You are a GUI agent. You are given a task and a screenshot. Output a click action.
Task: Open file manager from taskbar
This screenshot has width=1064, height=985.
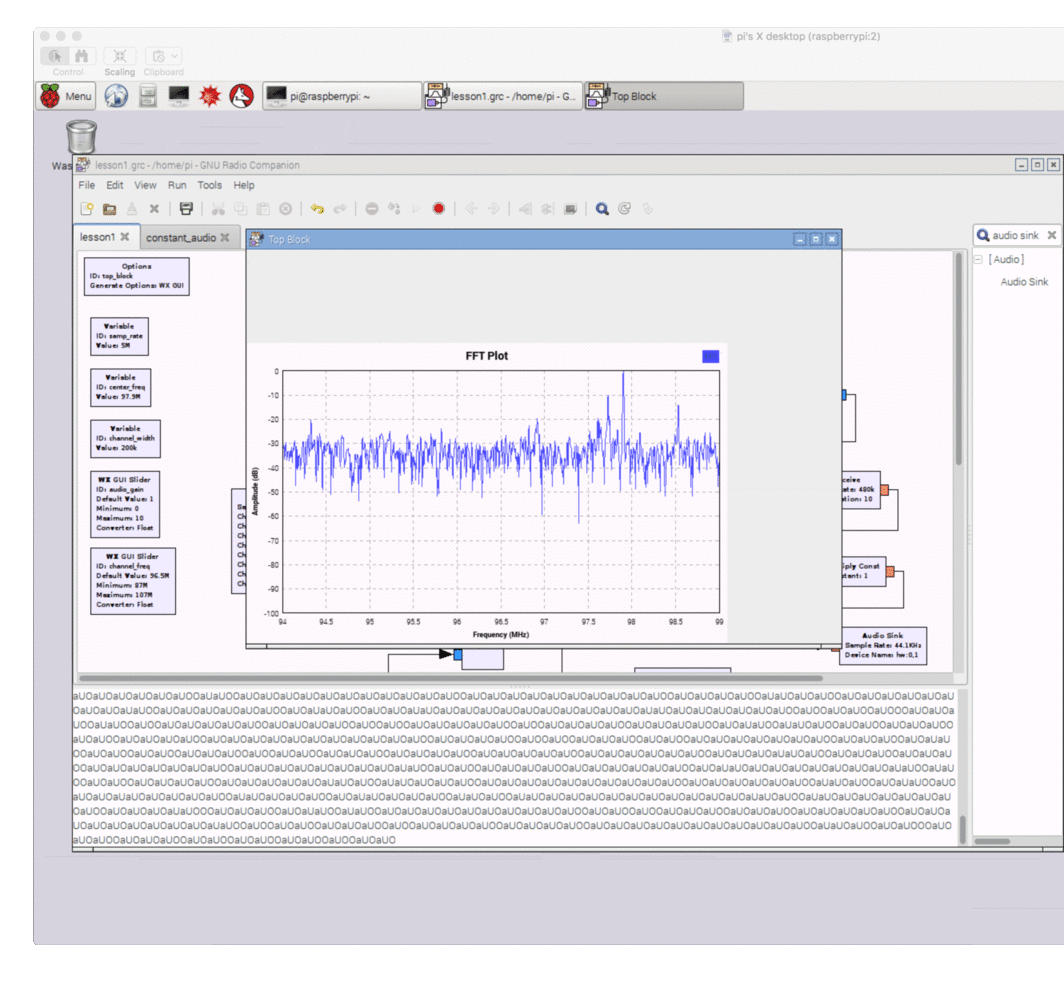[x=147, y=96]
